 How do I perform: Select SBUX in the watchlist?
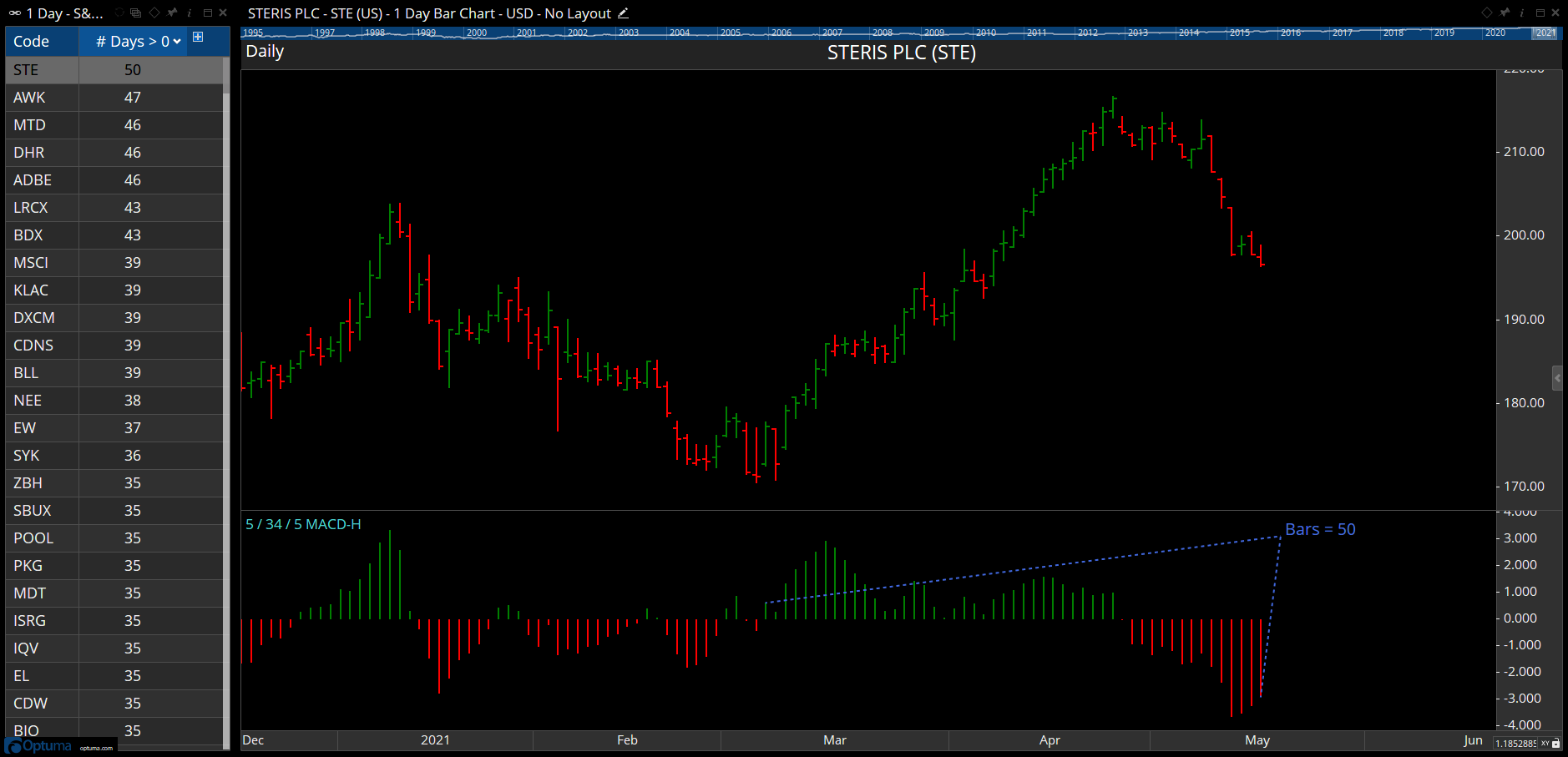pyautogui.click(x=114, y=511)
